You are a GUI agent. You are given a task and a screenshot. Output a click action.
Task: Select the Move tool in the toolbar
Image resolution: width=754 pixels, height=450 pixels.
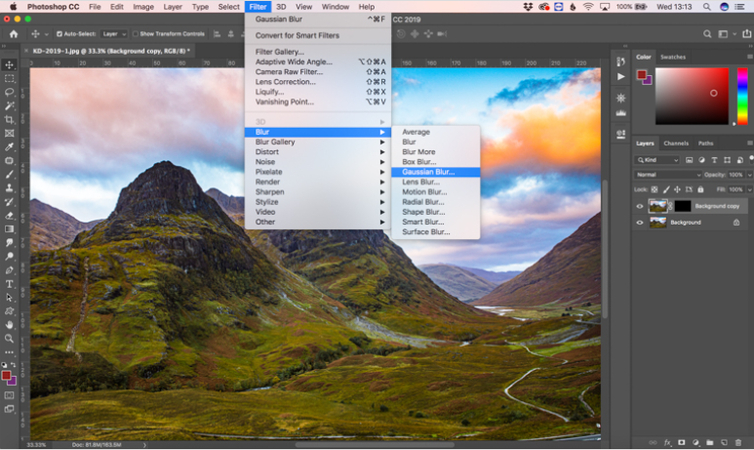(x=10, y=64)
